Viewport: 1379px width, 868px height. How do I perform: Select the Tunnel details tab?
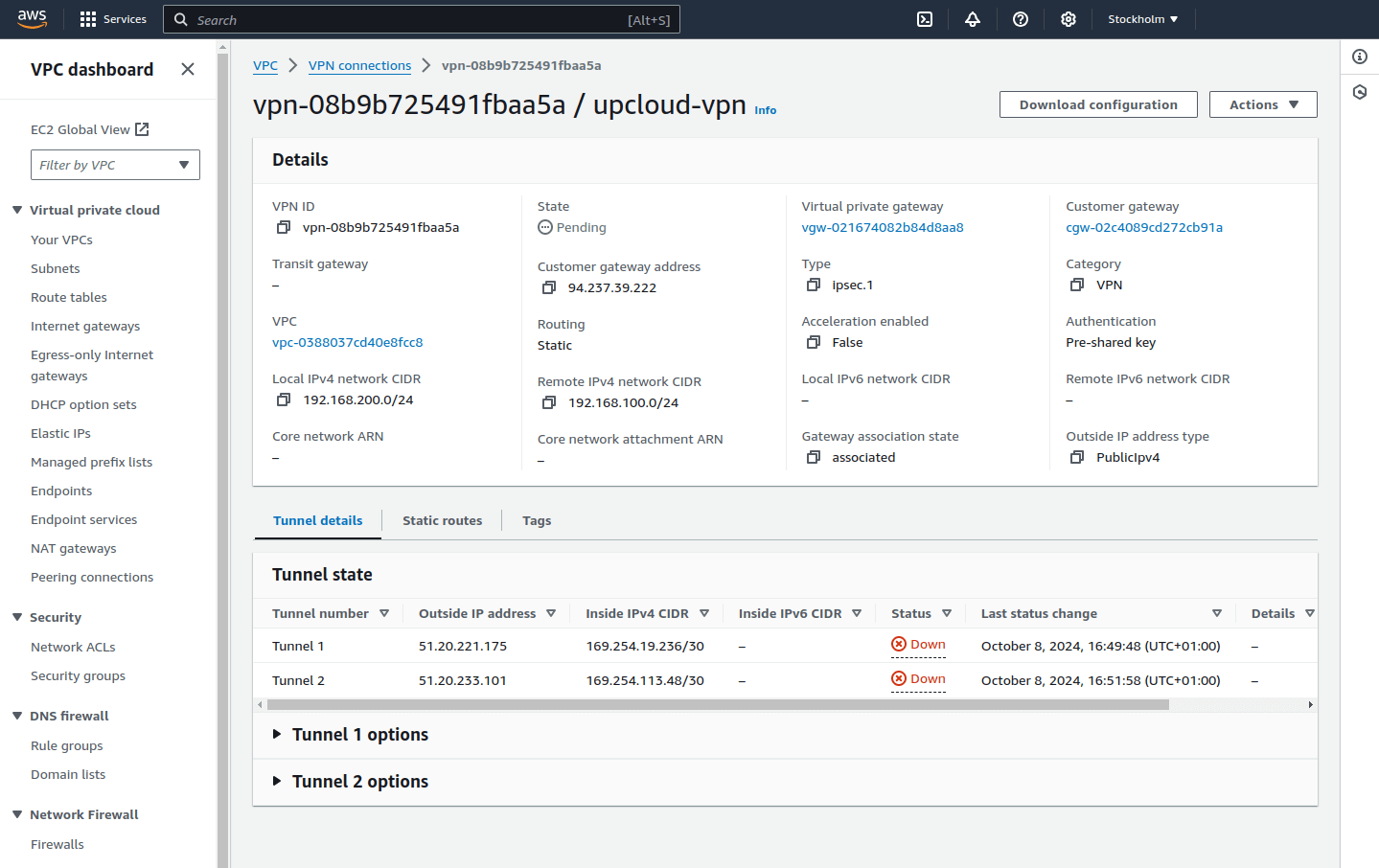pyautogui.click(x=317, y=520)
